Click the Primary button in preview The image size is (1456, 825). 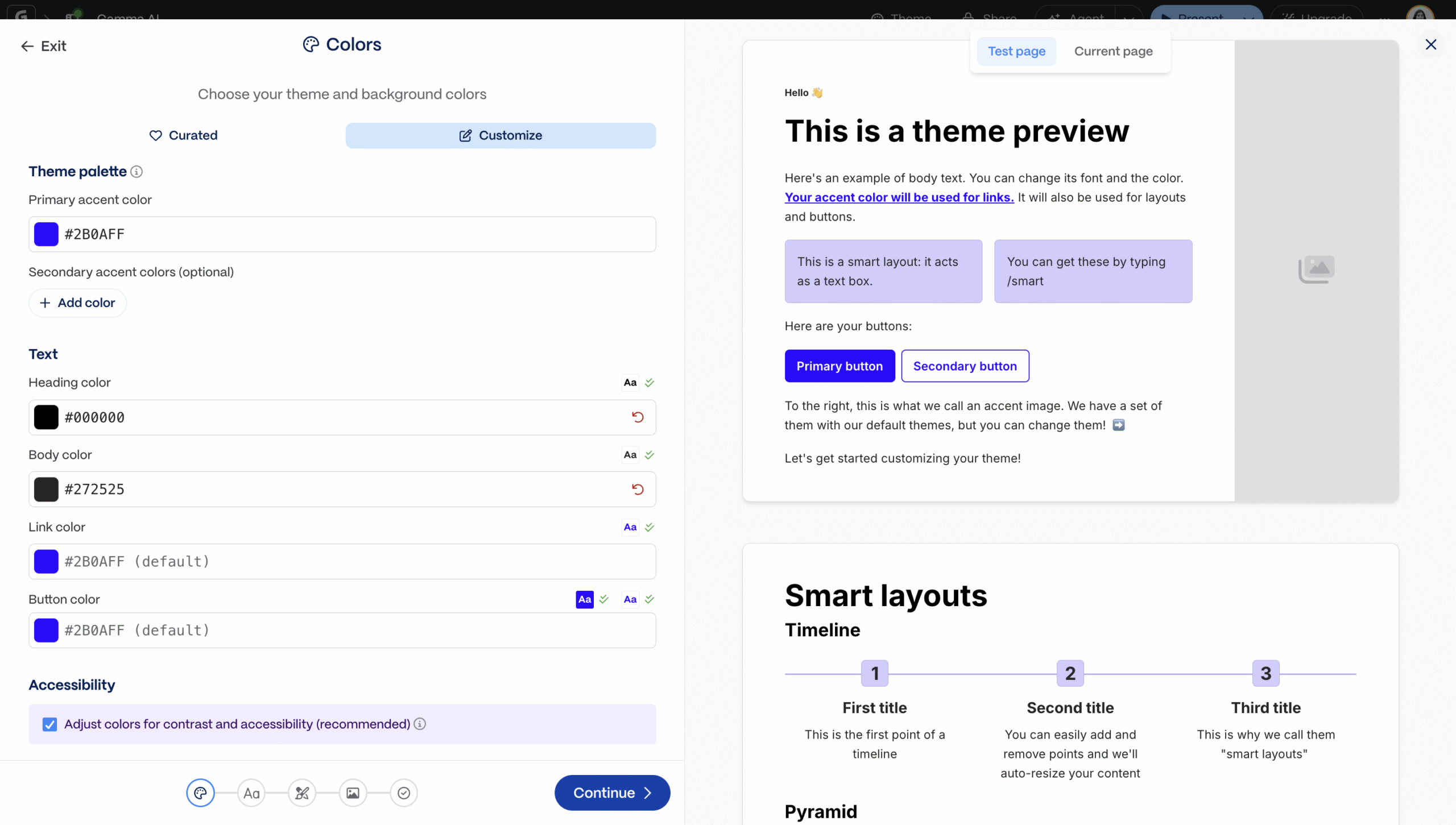point(839,366)
